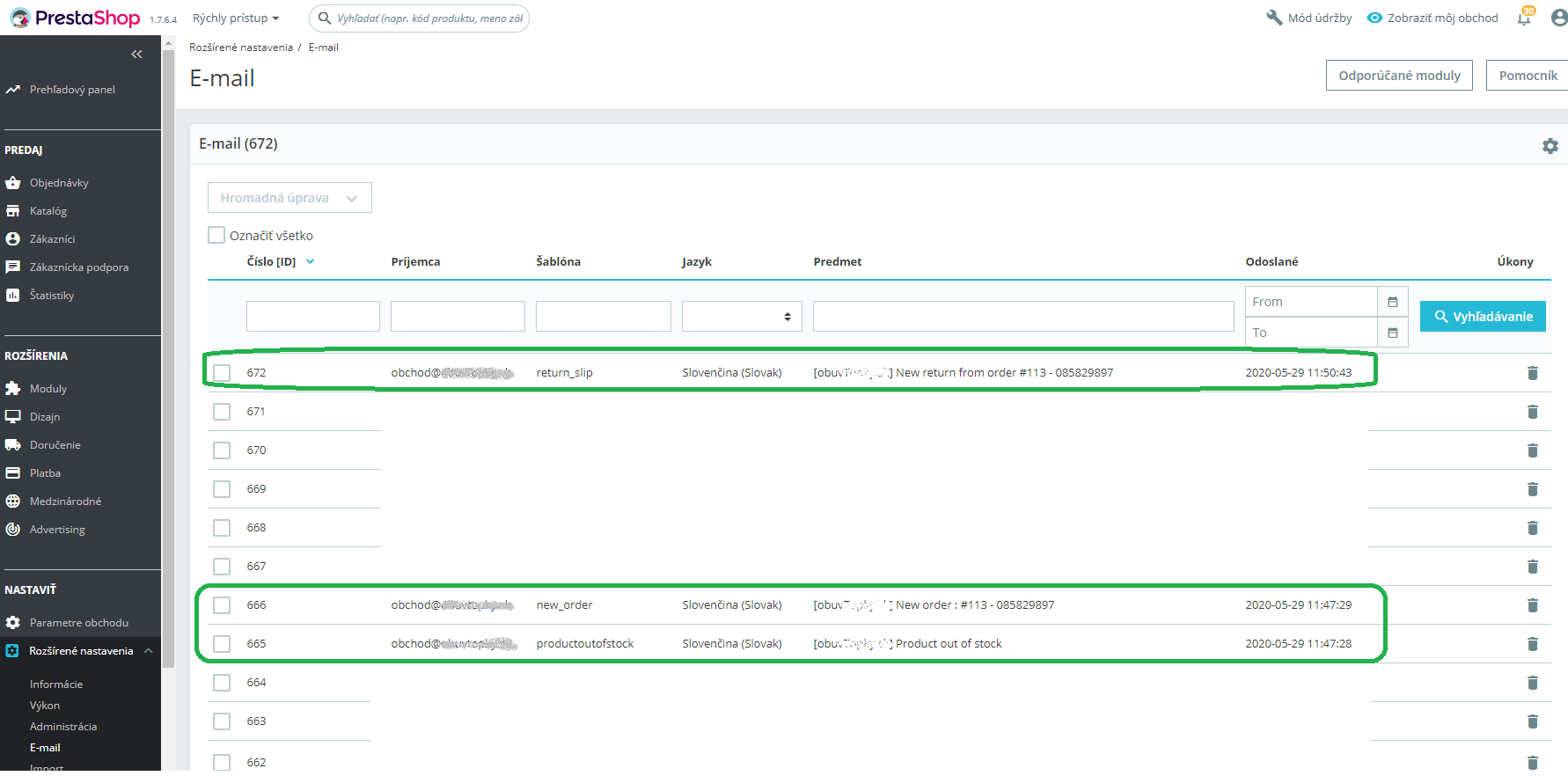The image size is (1568, 776).
Task: Click the top search bar field
Action: (x=419, y=18)
